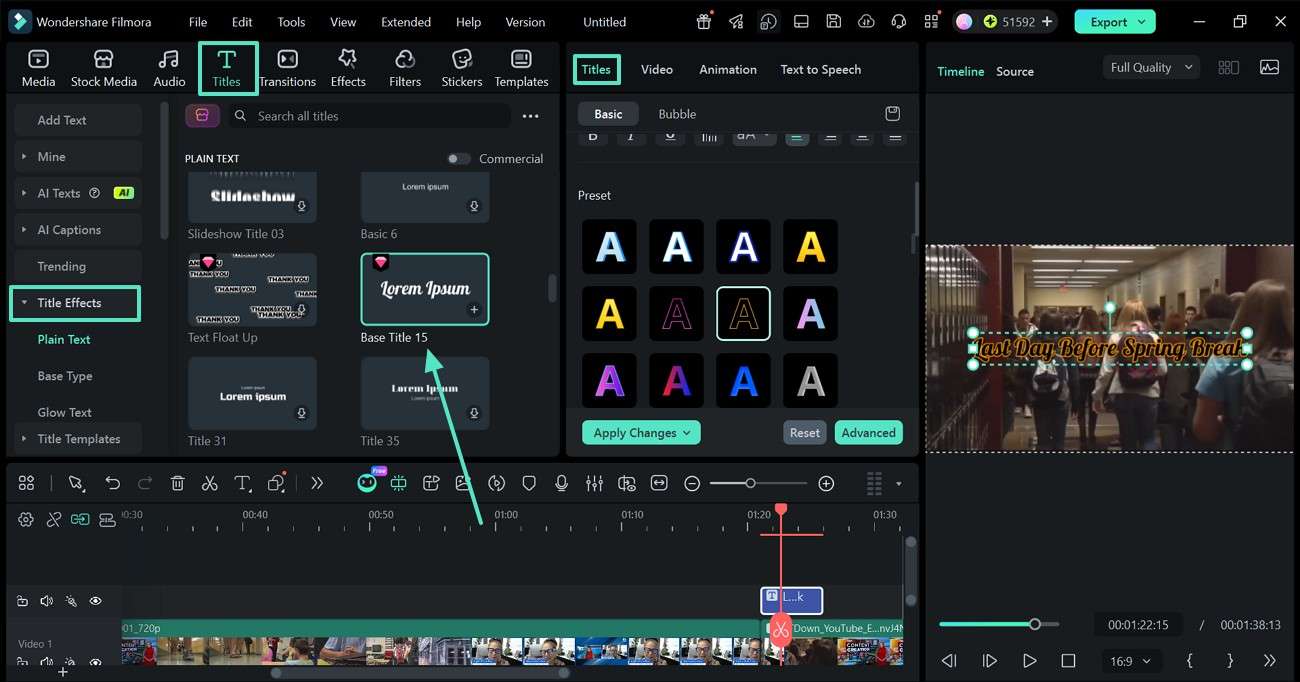Click the Export button

point(1115,21)
